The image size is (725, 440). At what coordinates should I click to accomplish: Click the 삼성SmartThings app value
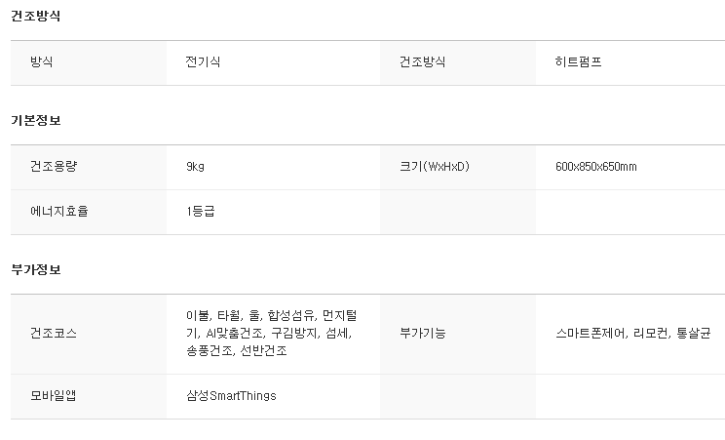(x=231, y=396)
